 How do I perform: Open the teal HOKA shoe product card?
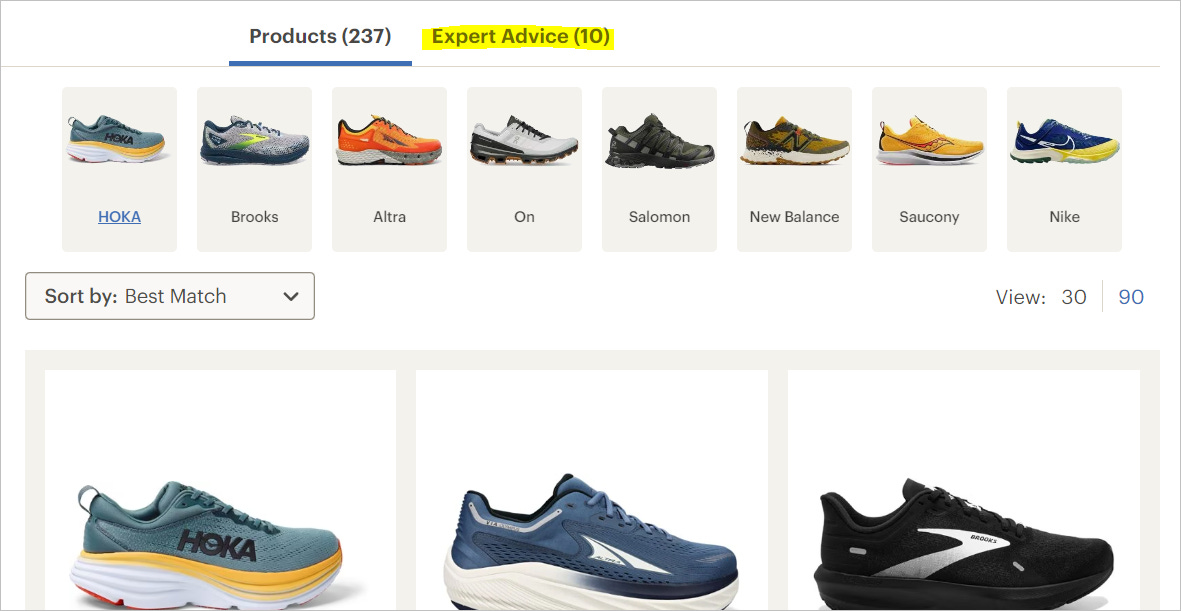pyautogui.click(x=221, y=490)
